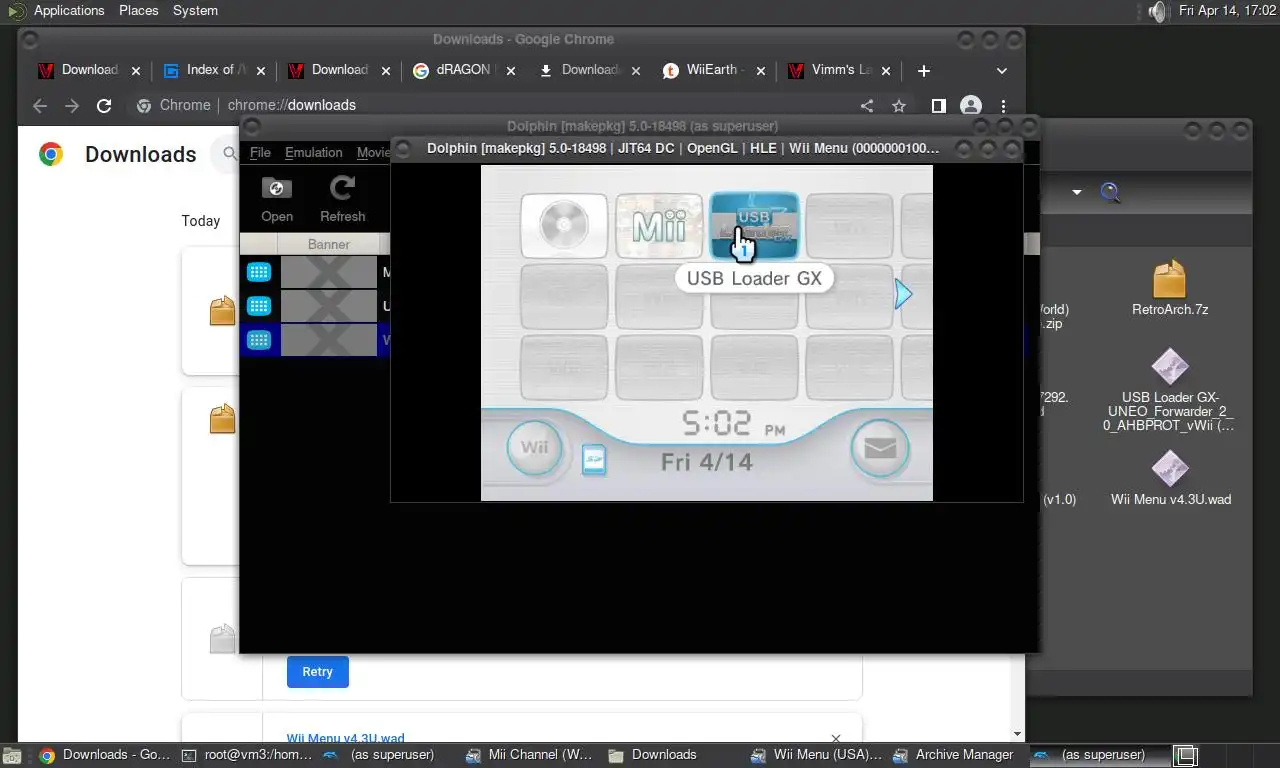Click the file manager search magnifier icon
Screen dimensions: 1280x768
click(x=1110, y=192)
